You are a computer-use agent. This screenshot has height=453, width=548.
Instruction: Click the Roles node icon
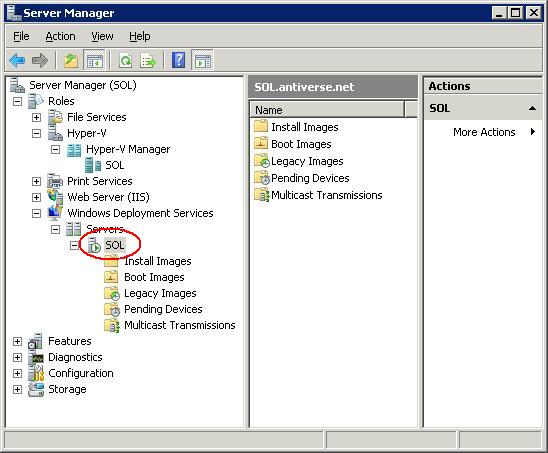[x=36, y=101]
